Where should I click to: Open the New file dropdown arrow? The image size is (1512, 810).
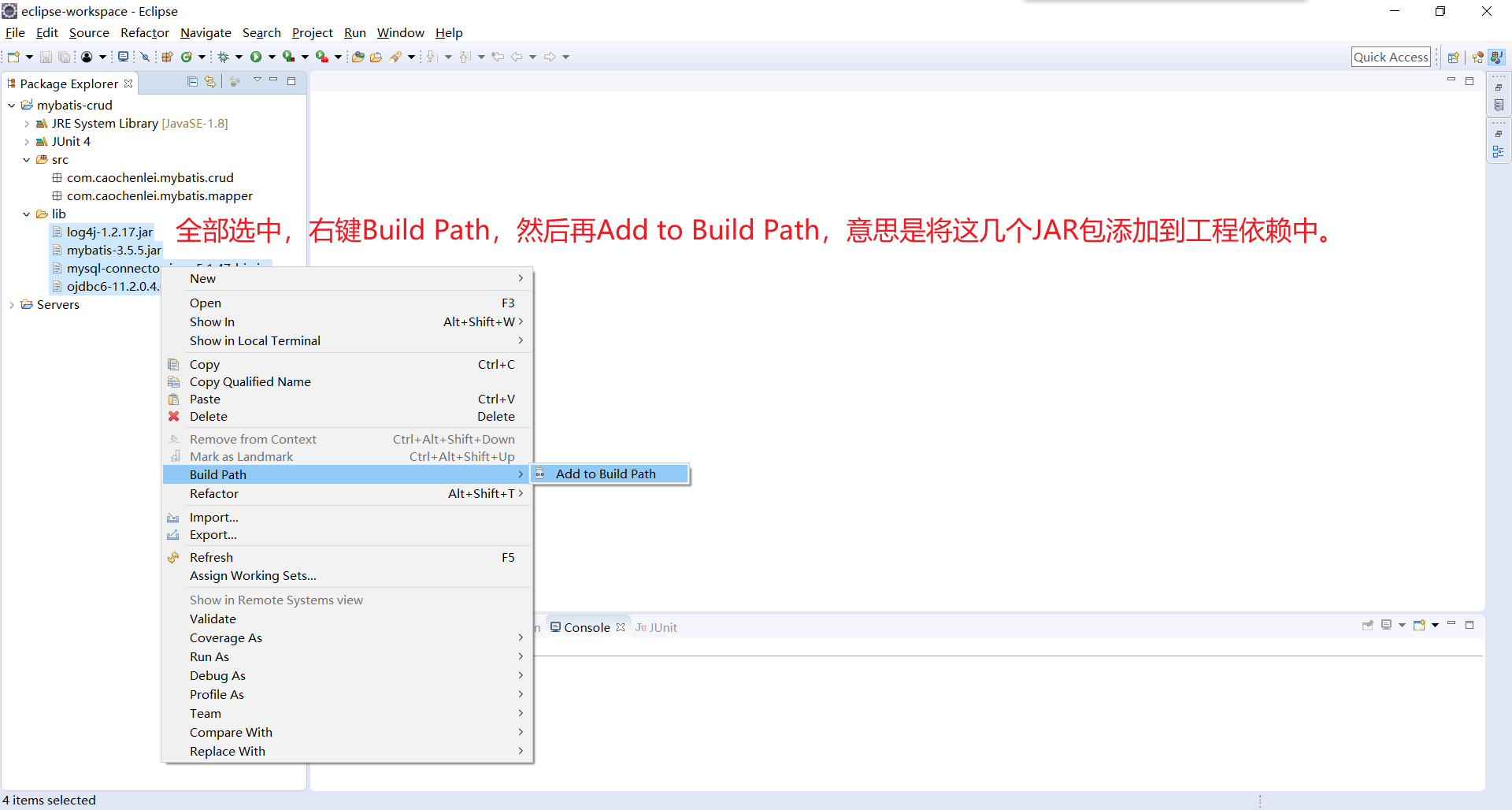29,57
